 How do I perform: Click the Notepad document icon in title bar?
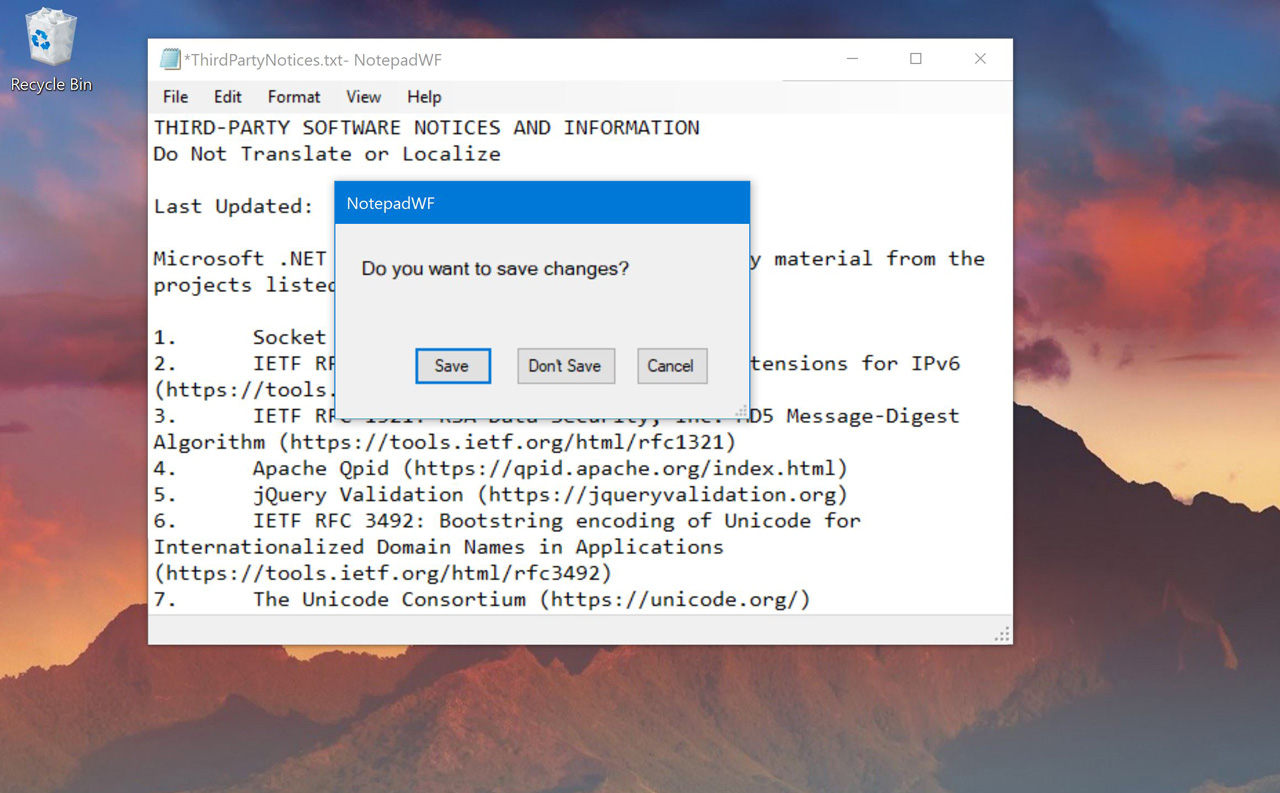click(170, 60)
